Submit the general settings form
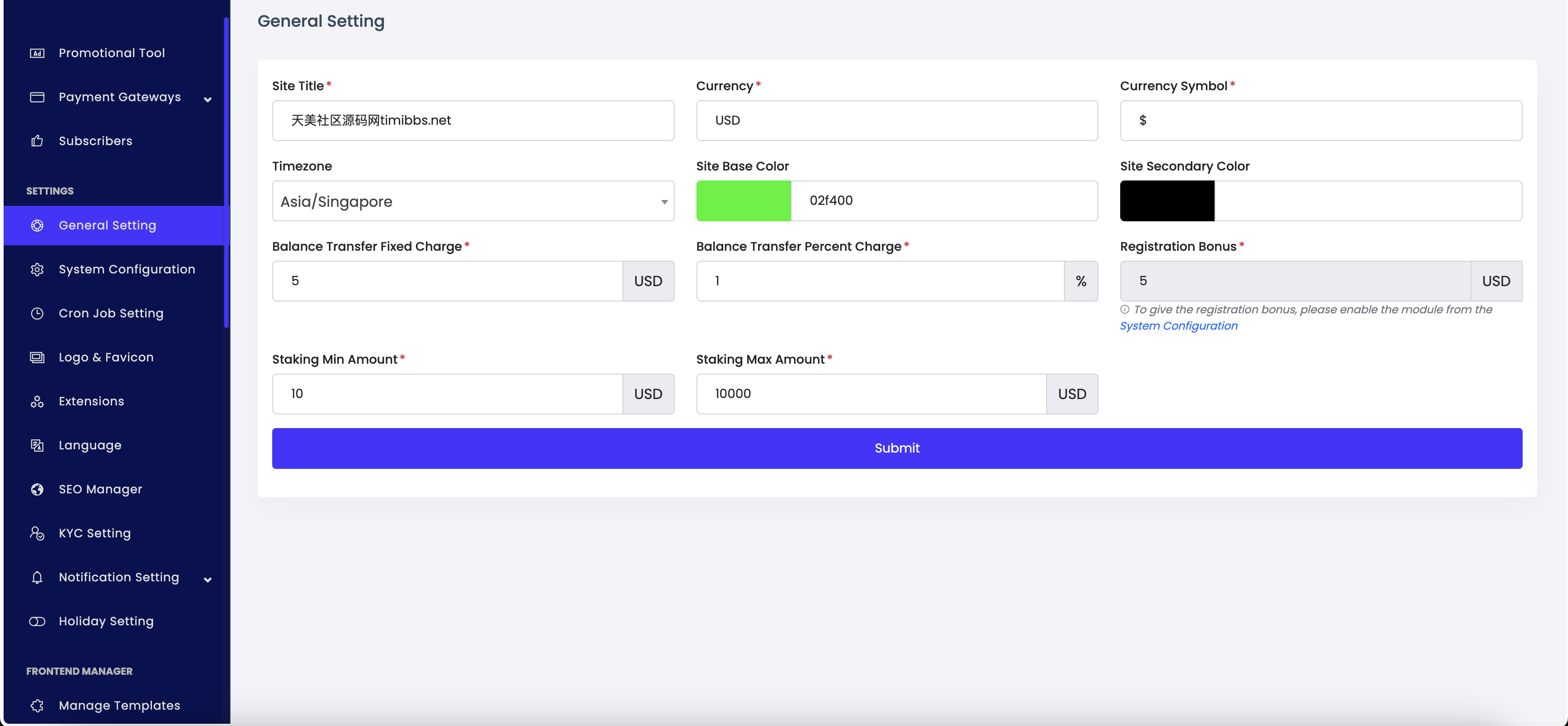The image size is (1568, 726). 897,448
